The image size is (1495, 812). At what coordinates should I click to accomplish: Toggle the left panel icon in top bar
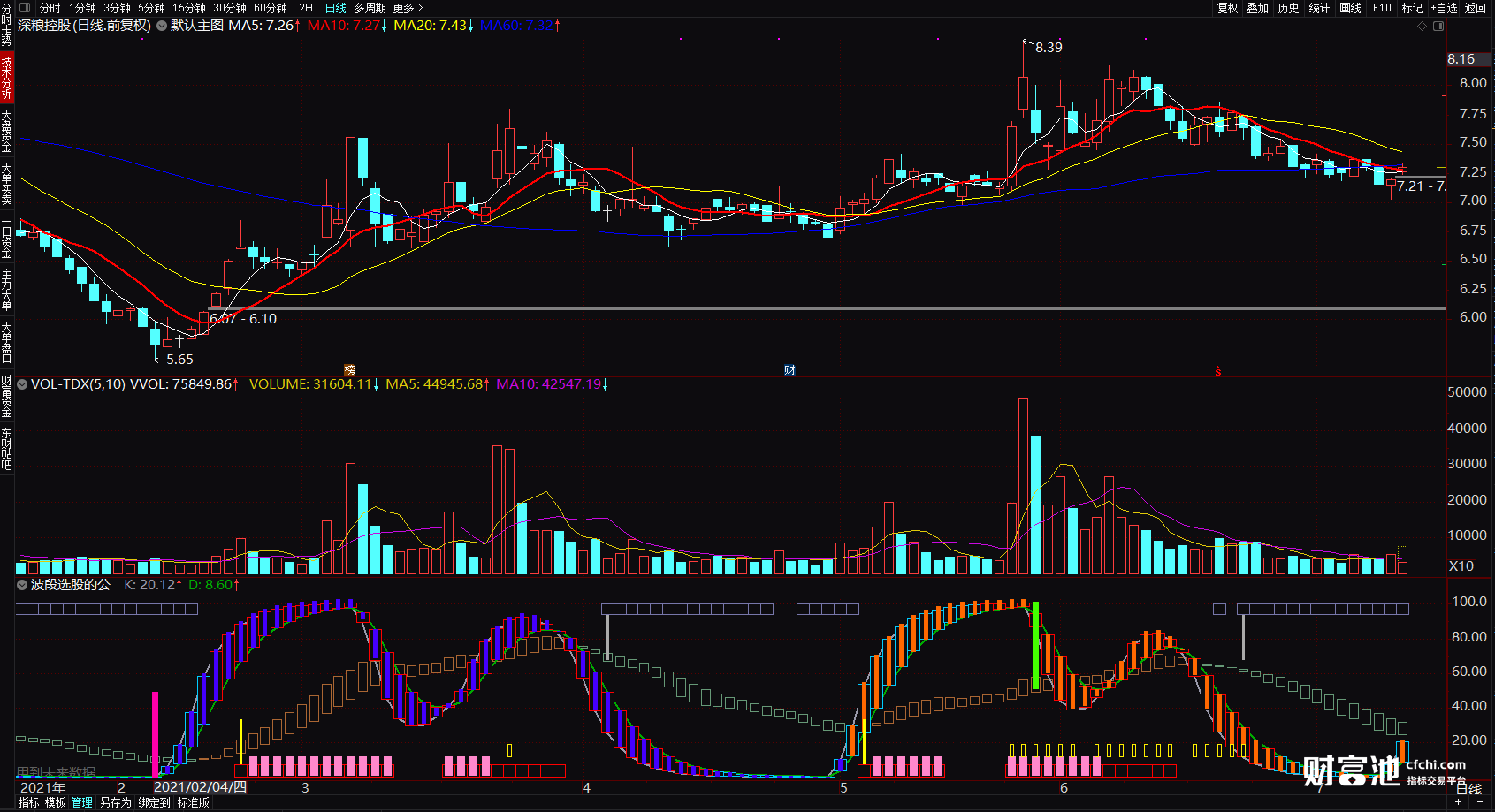tap(25, 7)
